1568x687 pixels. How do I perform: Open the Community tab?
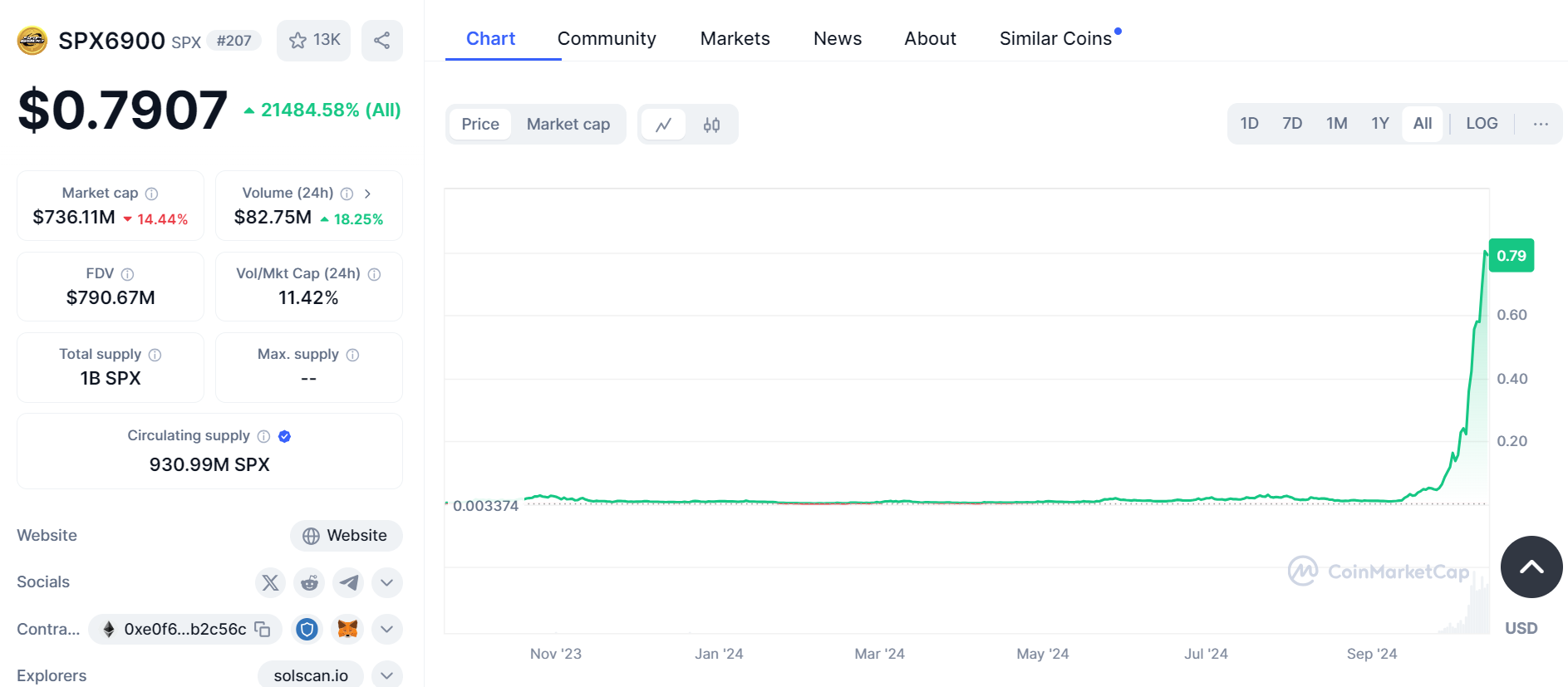607,39
